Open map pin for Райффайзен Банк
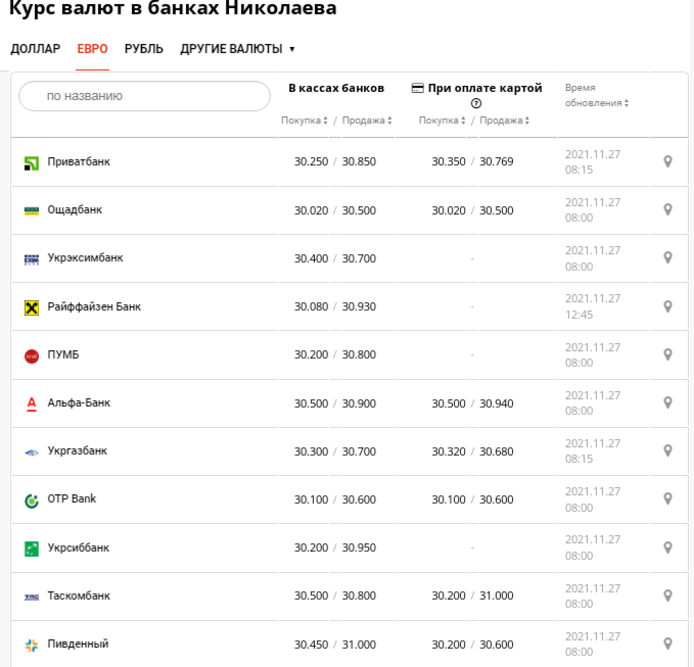This screenshot has height=667, width=694. (x=667, y=306)
